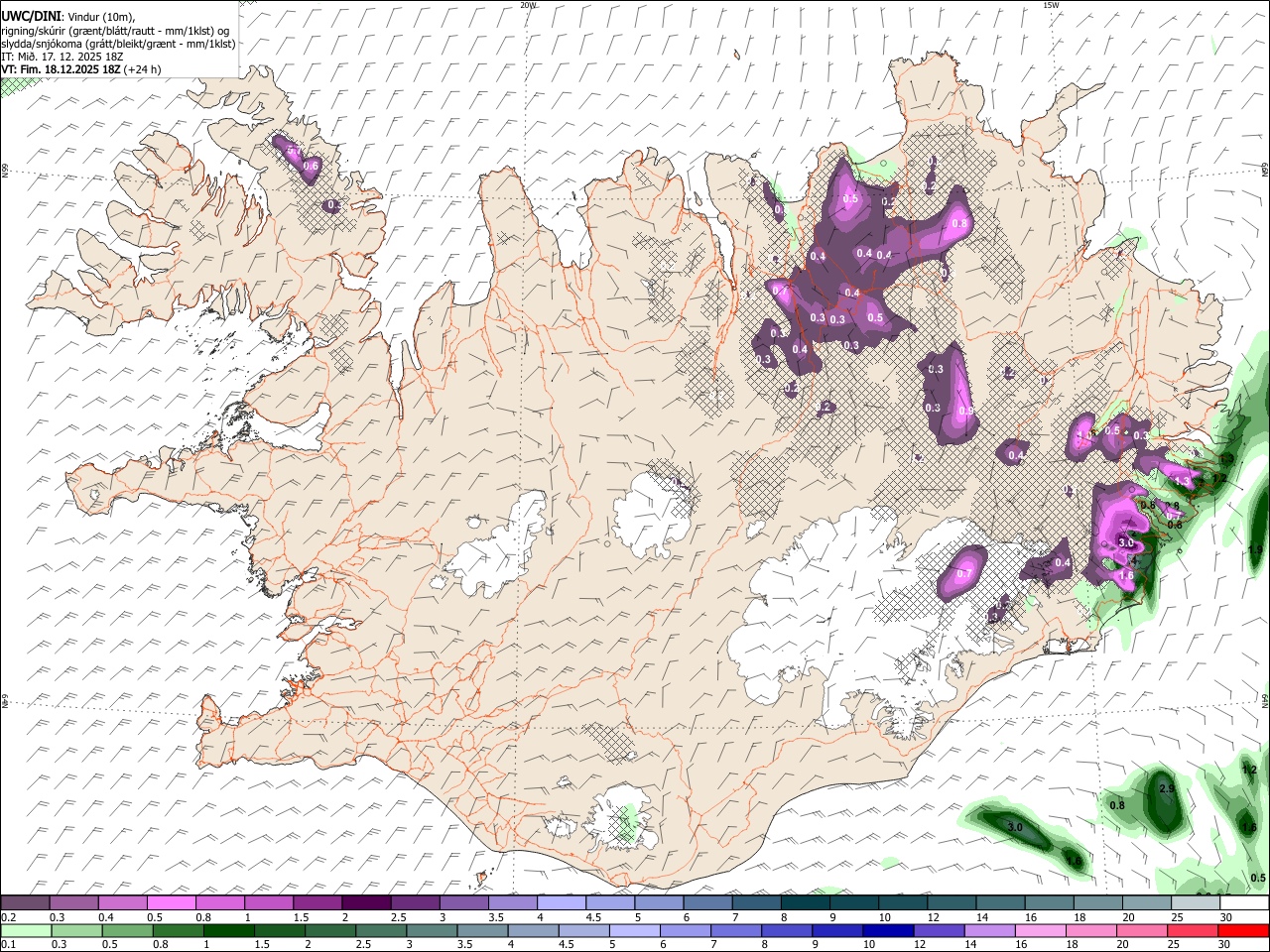Click the '(+24 h)' forecast offset text

143,69
